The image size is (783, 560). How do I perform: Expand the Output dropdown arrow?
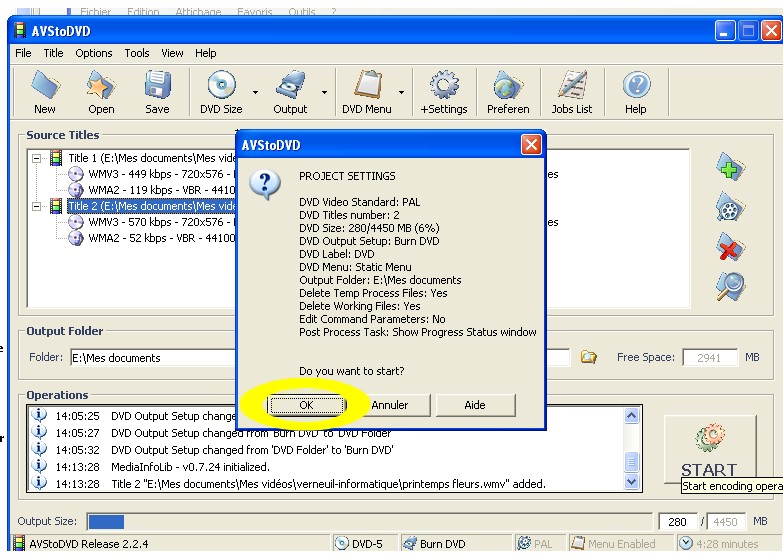(x=324, y=93)
